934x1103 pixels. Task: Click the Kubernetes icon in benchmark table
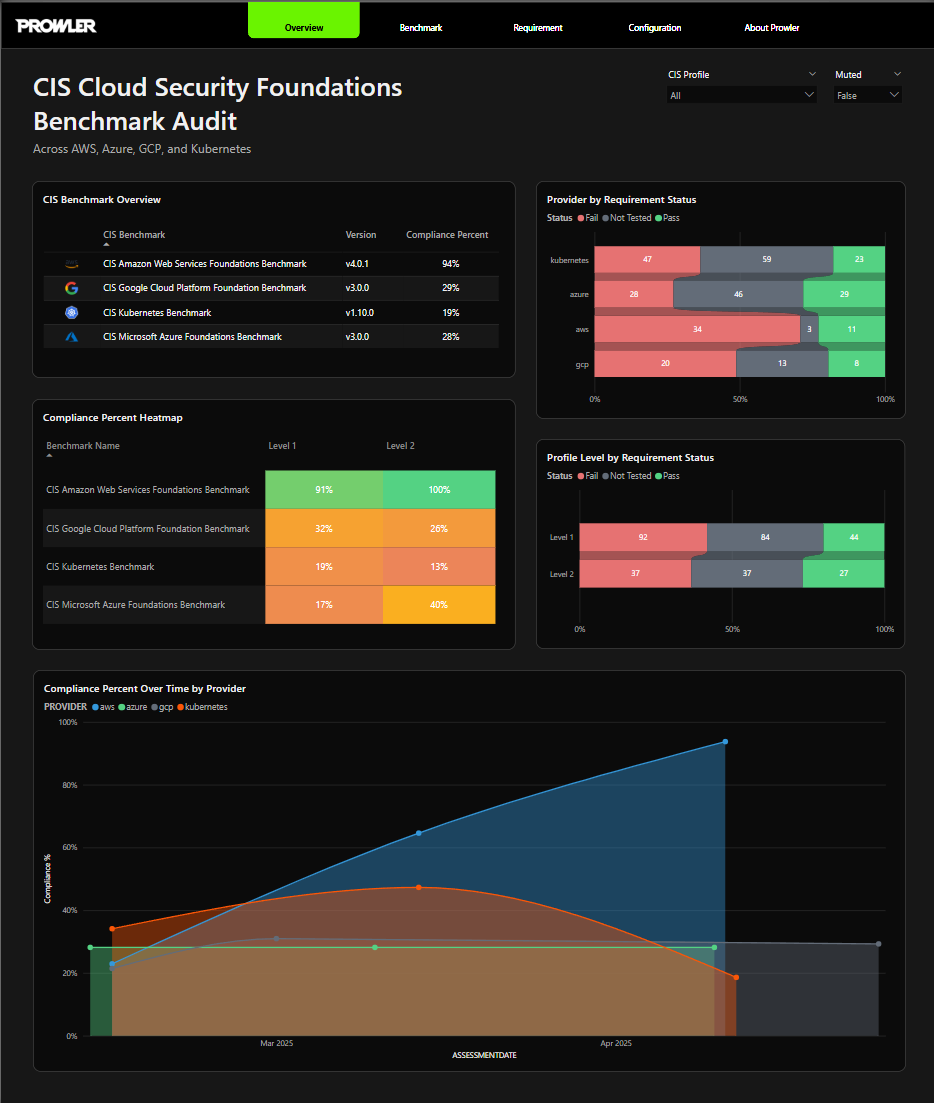coord(71,312)
